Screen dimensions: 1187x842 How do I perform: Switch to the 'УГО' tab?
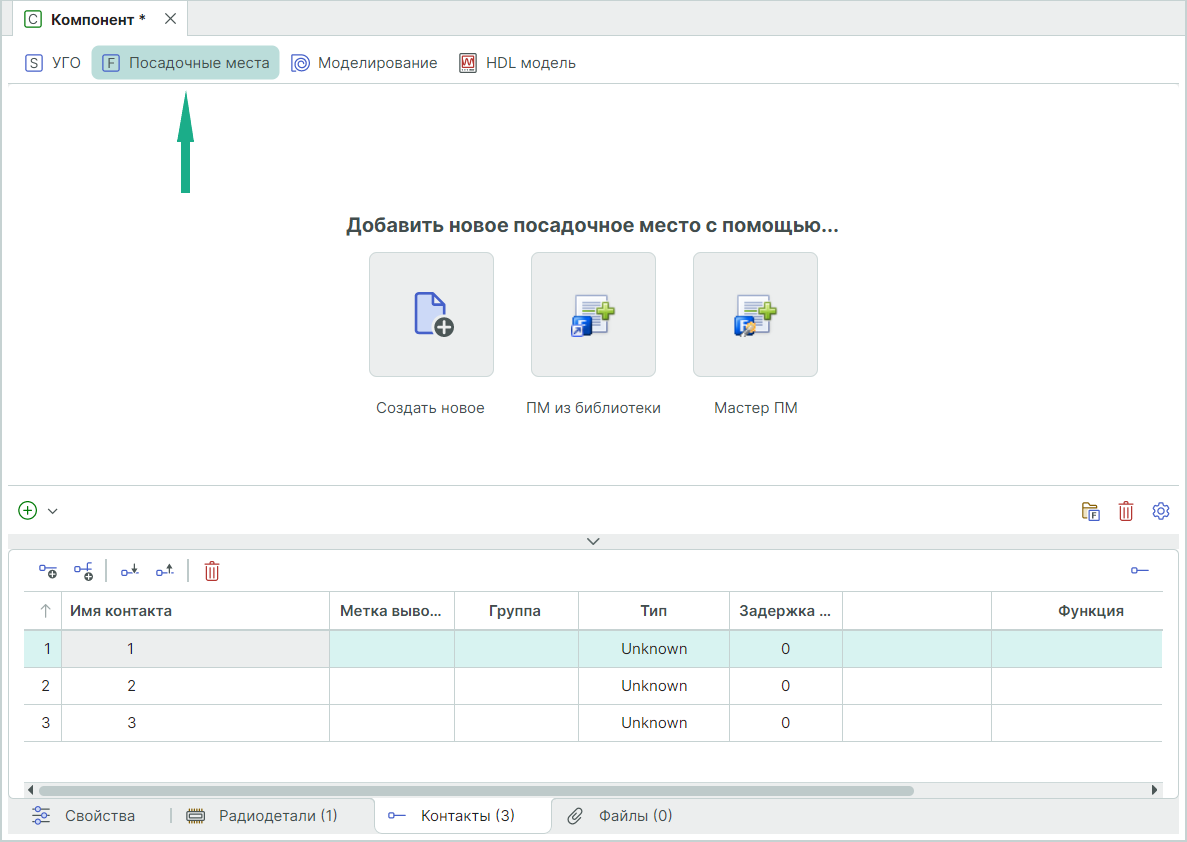point(54,63)
